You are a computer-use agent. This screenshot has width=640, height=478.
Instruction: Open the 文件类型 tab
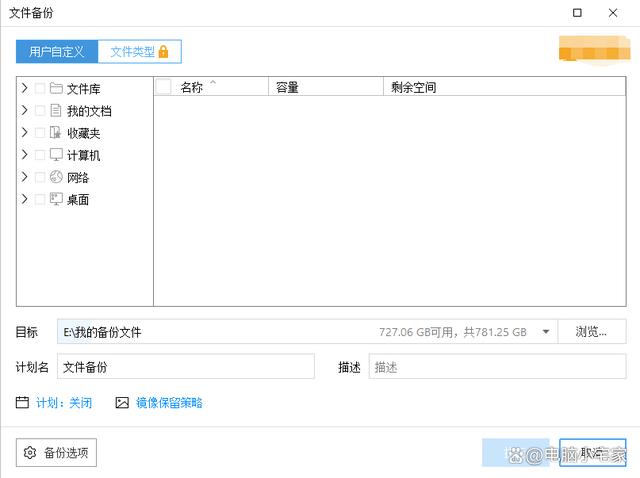[140, 51]
